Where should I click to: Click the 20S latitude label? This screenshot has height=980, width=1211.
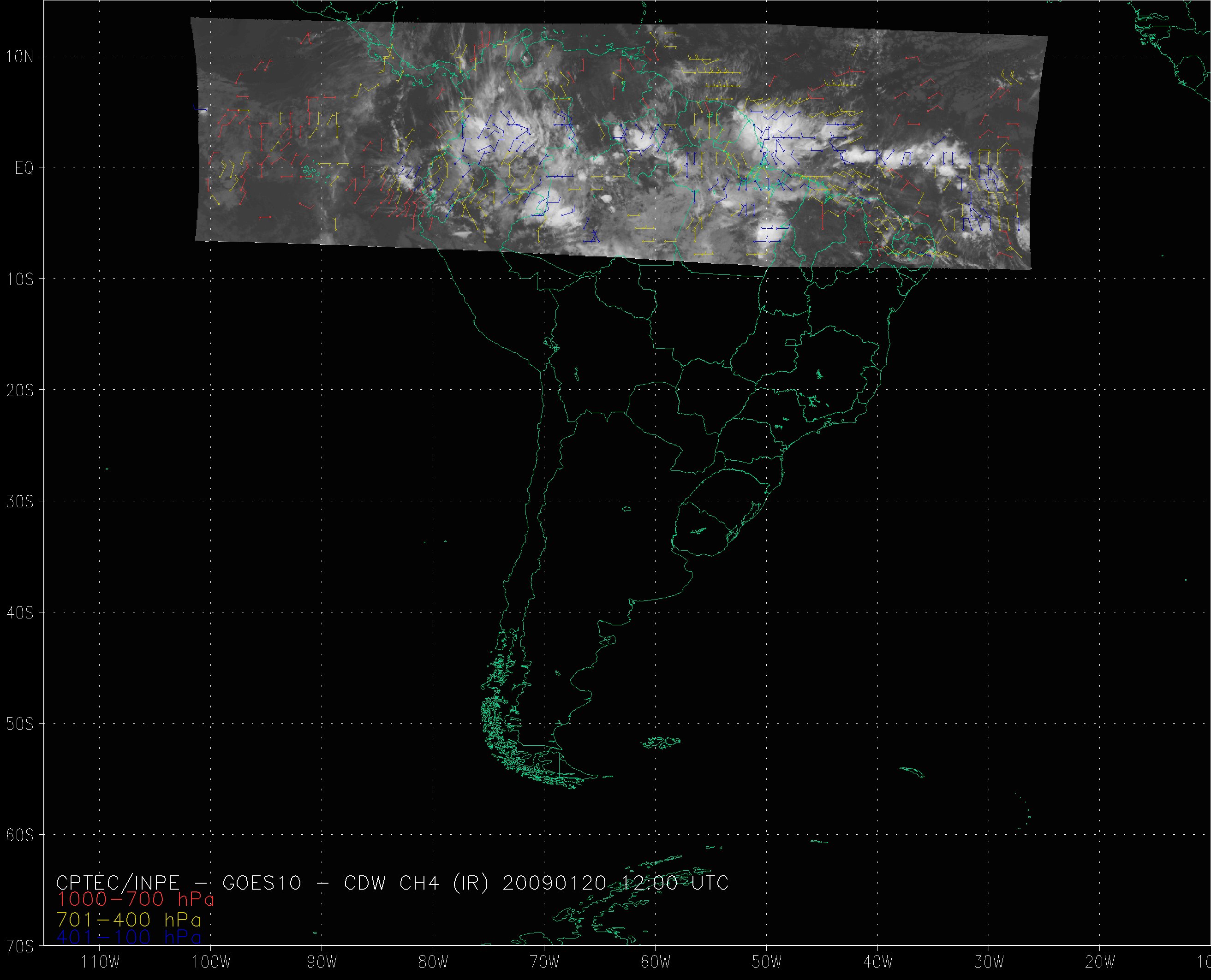(20, 390)
